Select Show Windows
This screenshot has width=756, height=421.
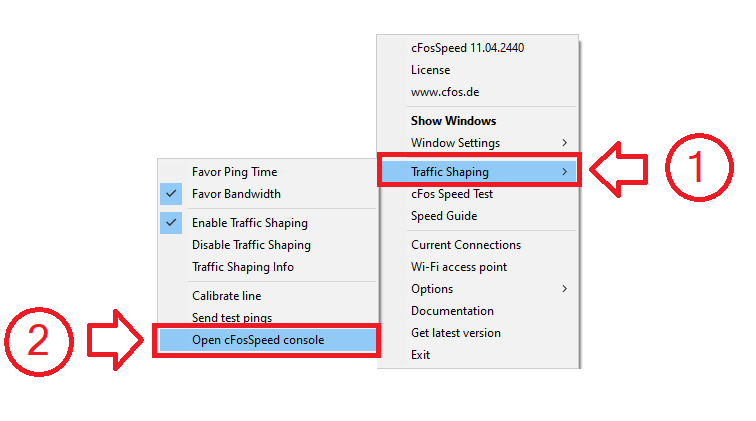453,121
